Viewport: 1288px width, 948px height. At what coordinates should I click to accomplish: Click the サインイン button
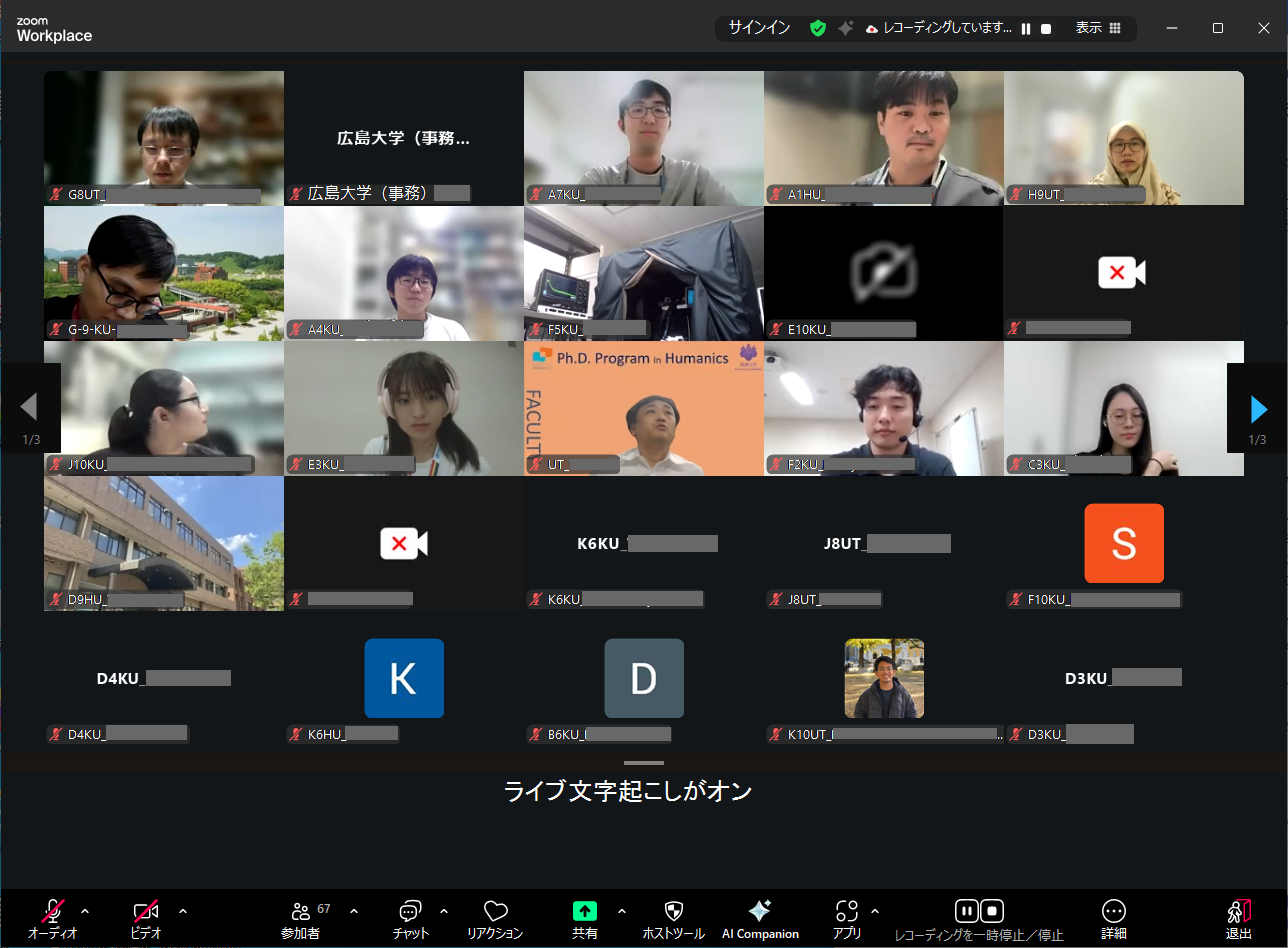coord(758,28)
